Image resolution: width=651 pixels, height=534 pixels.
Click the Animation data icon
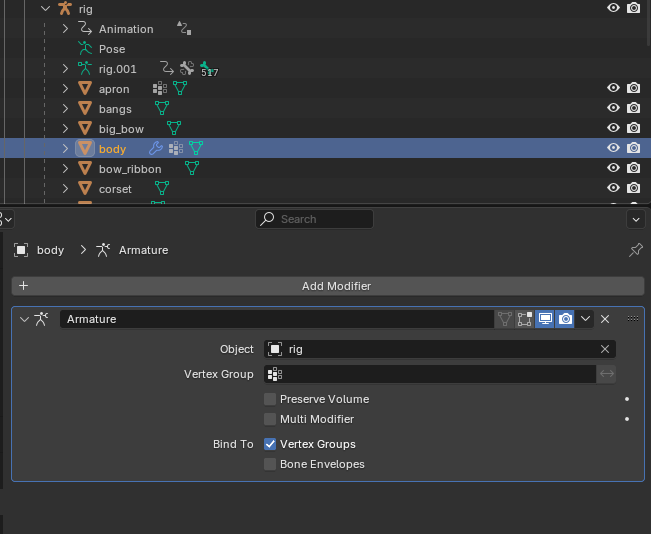click(85, 29)
